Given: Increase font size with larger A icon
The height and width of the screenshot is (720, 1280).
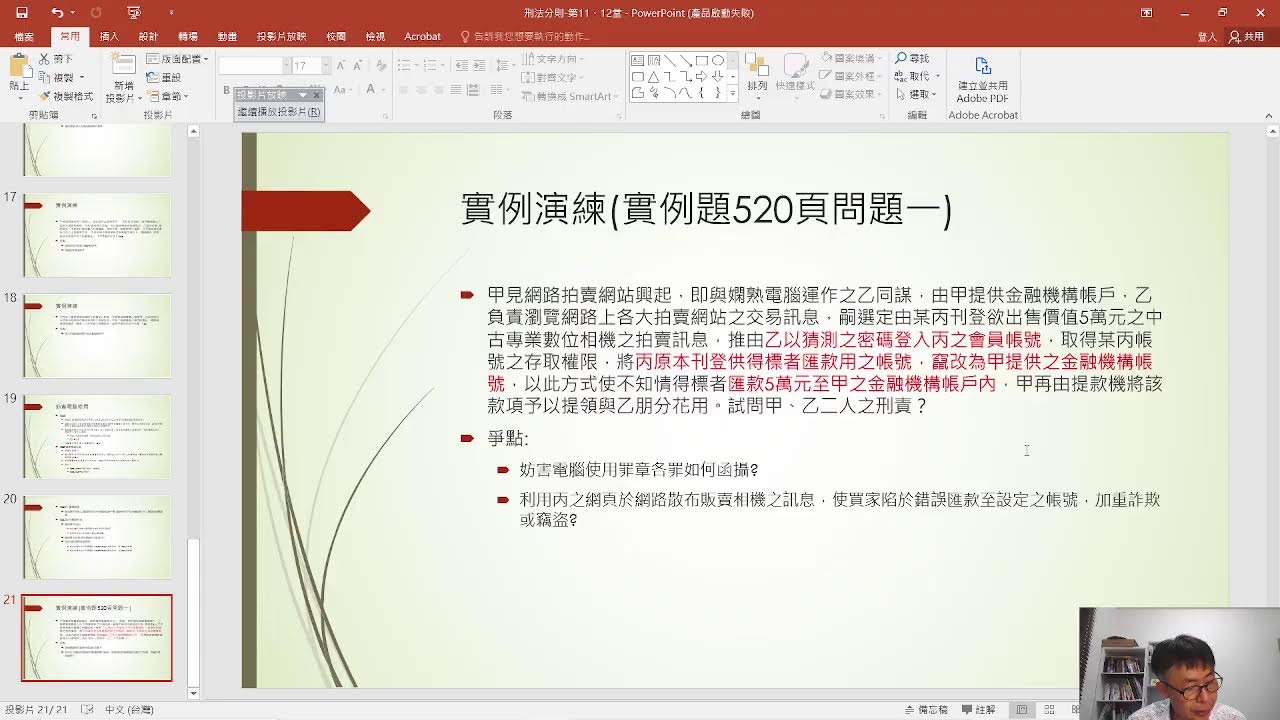Looking at the screenshot, I should 341,65.
